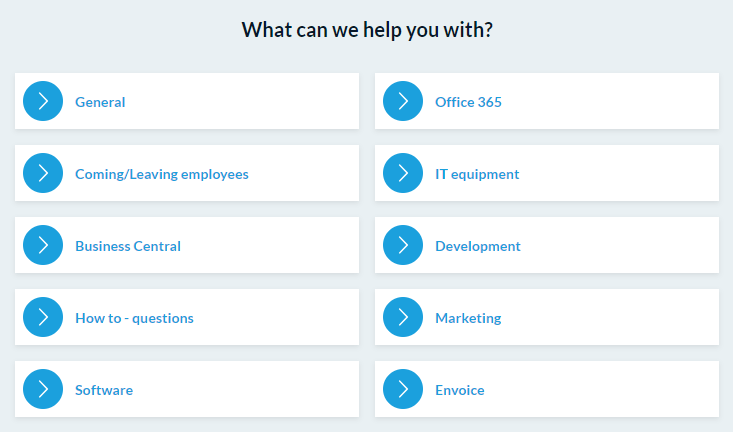Click the round arrow icon for IT equipment

point(403,173)
